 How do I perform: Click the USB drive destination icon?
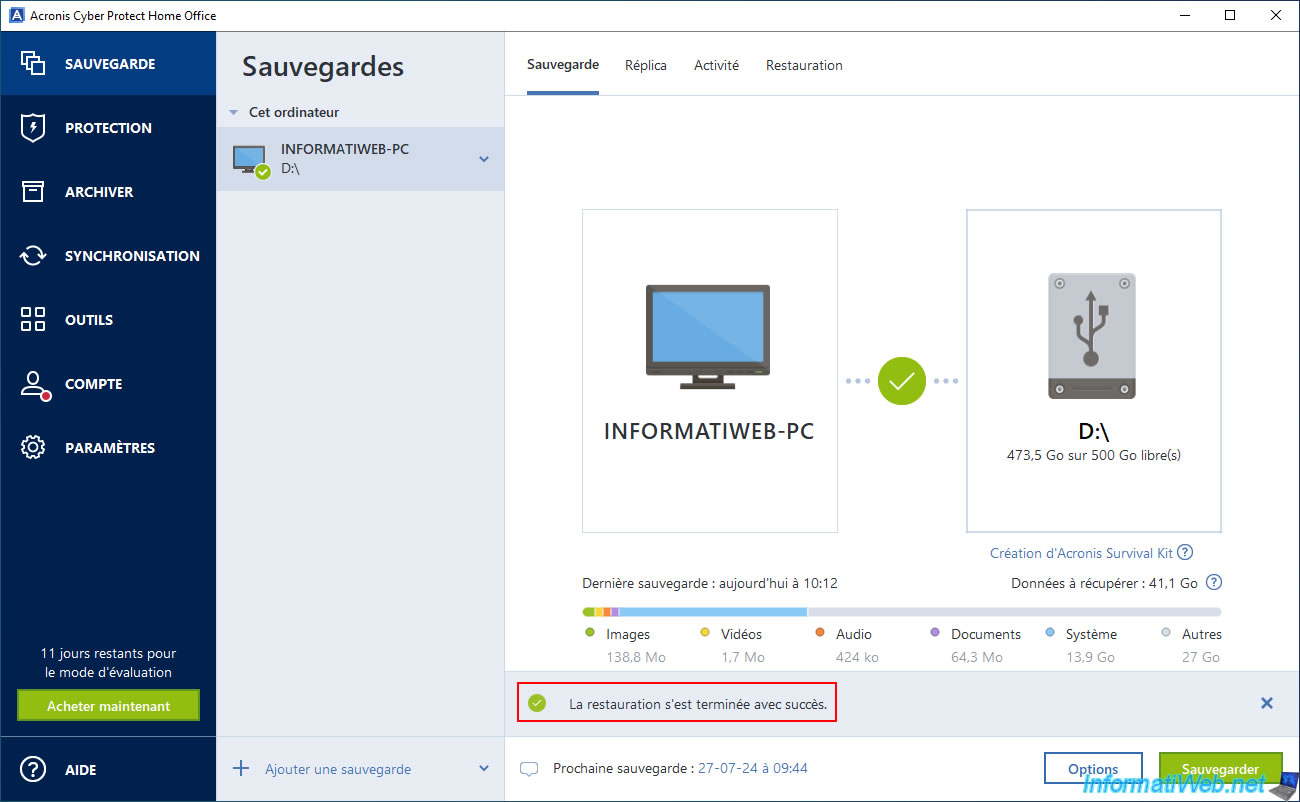pos(1092,336)
